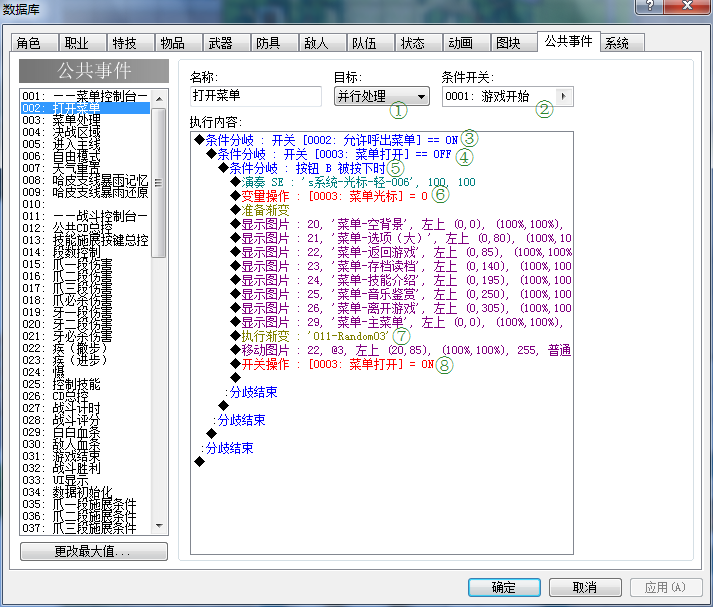The image size is (713, 607).
Task: Select event 032 战斗胜利
Action: (x=85, y=468)
